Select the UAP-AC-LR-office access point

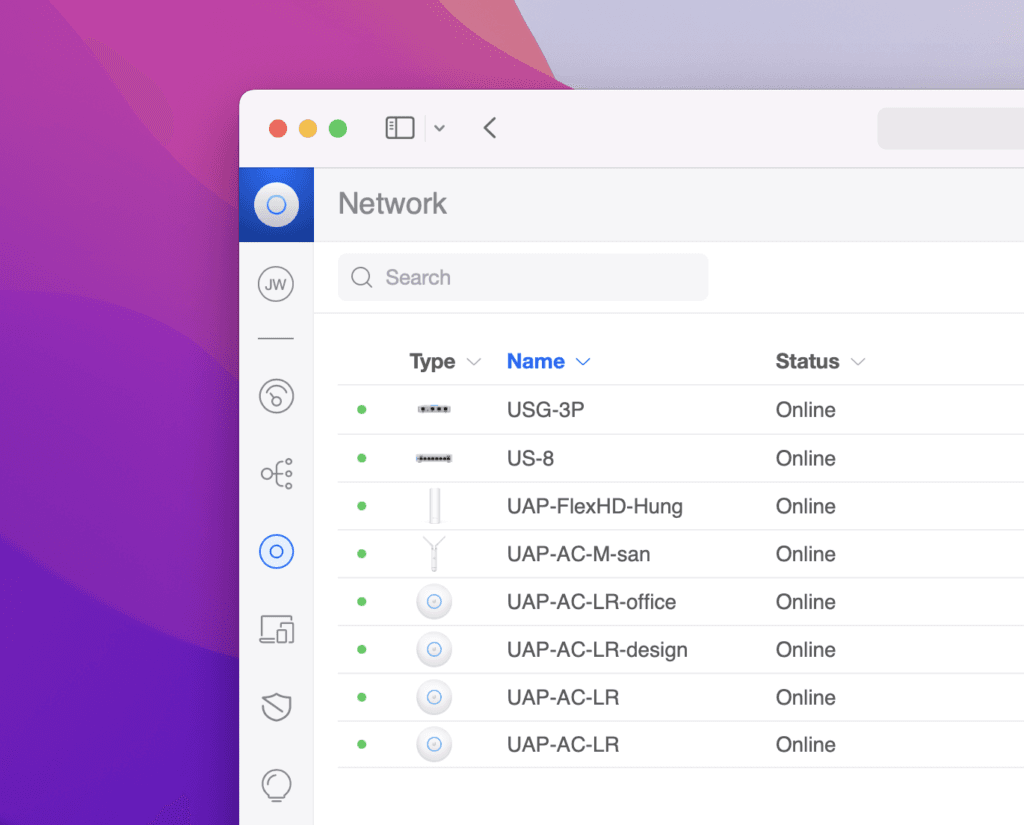point(591,602)
